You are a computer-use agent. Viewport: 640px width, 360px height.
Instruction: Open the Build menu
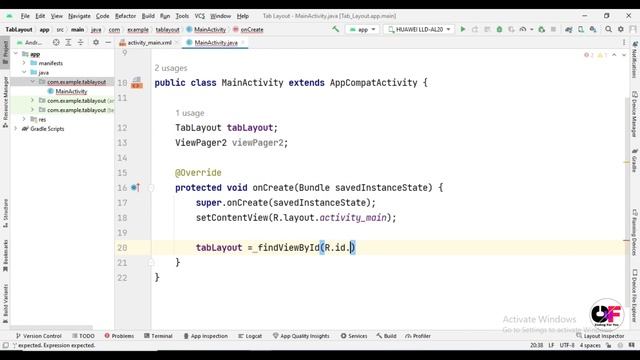pos(148,16)
